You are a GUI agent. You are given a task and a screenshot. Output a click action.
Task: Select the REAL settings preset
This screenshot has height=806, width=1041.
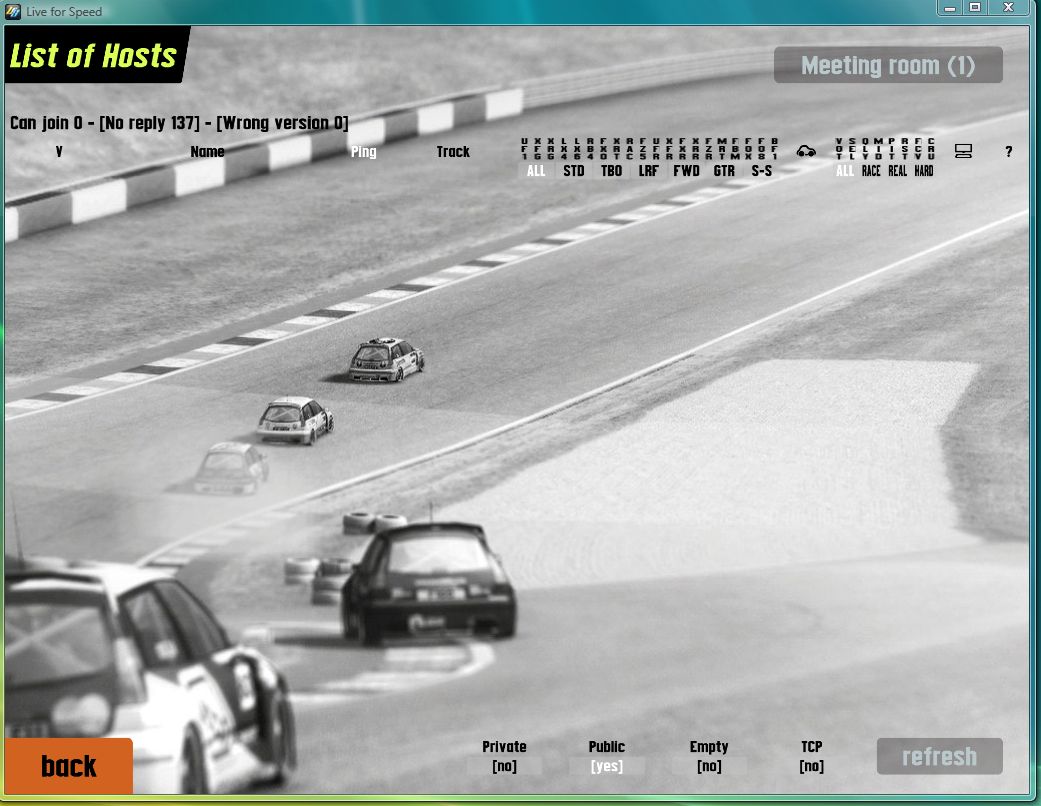[x=898, y=171]
